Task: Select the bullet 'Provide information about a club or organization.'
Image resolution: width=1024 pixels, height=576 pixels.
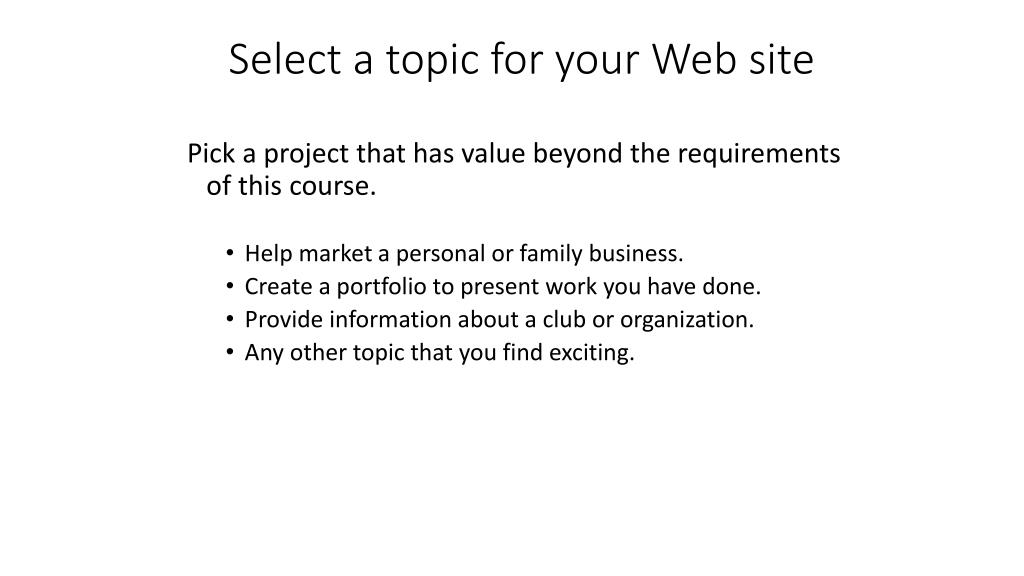Action: coord(499,319)
